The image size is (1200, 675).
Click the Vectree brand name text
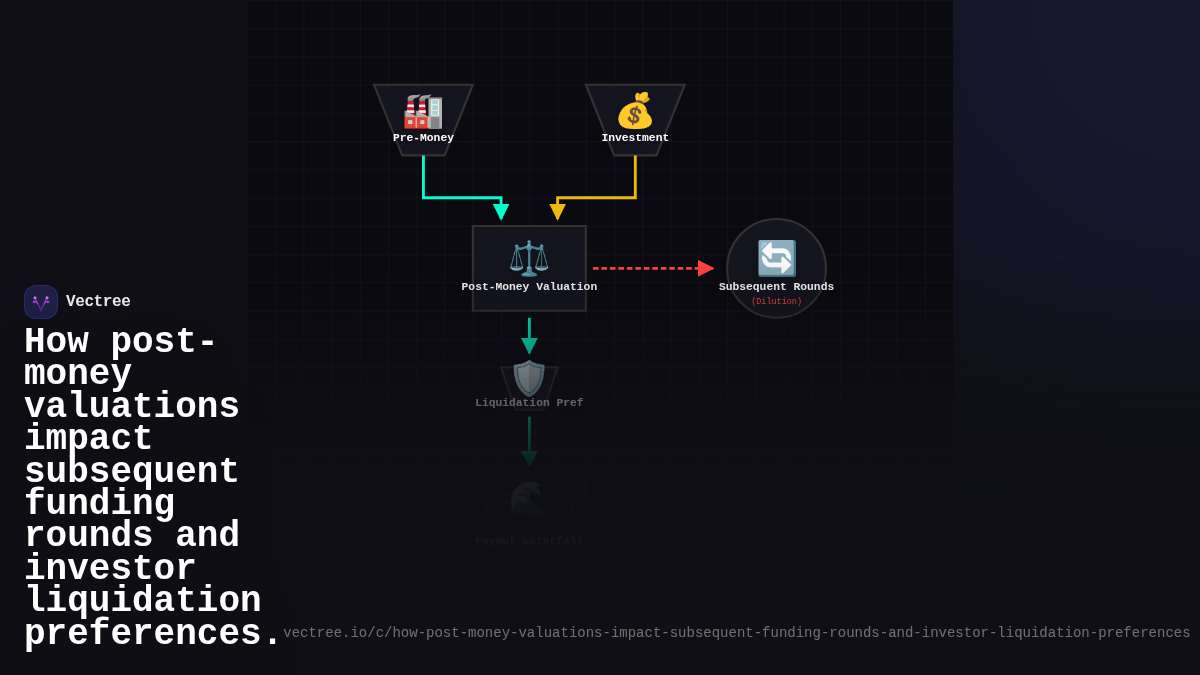coord(98,302)
